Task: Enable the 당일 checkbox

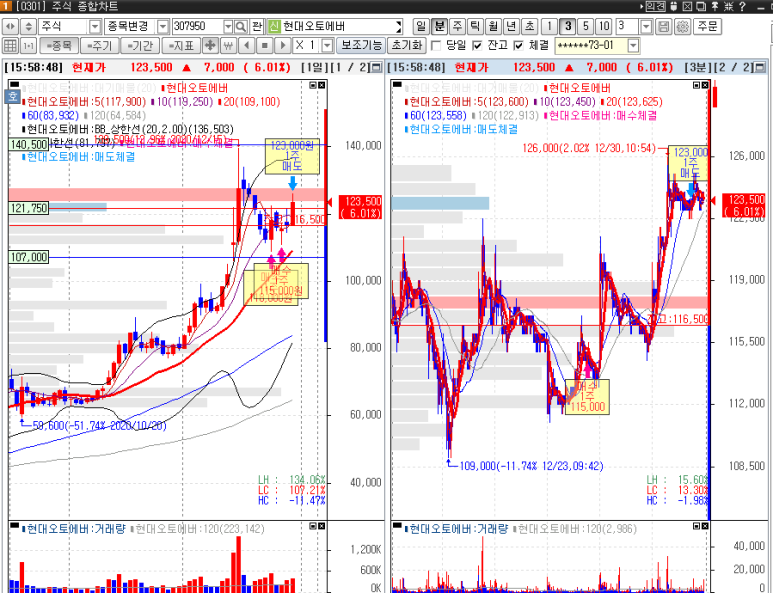Action: pyautogui.click(x=436, y=46)
